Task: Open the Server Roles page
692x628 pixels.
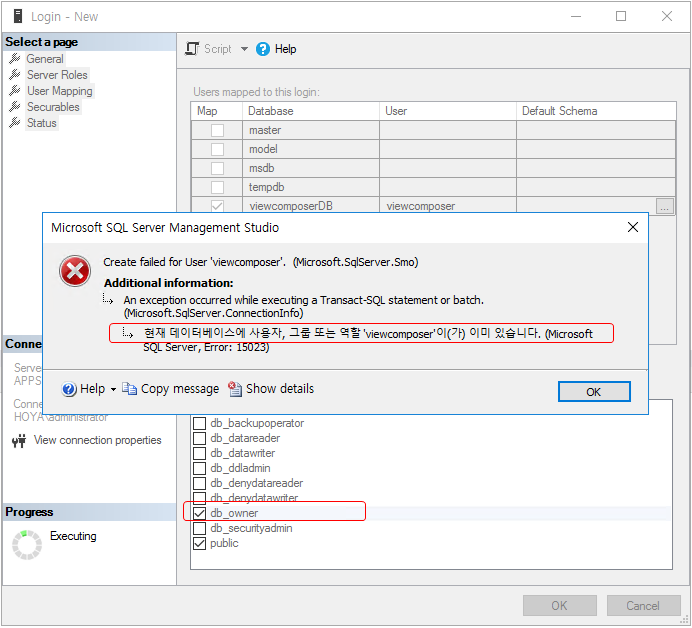Action: 57,75
